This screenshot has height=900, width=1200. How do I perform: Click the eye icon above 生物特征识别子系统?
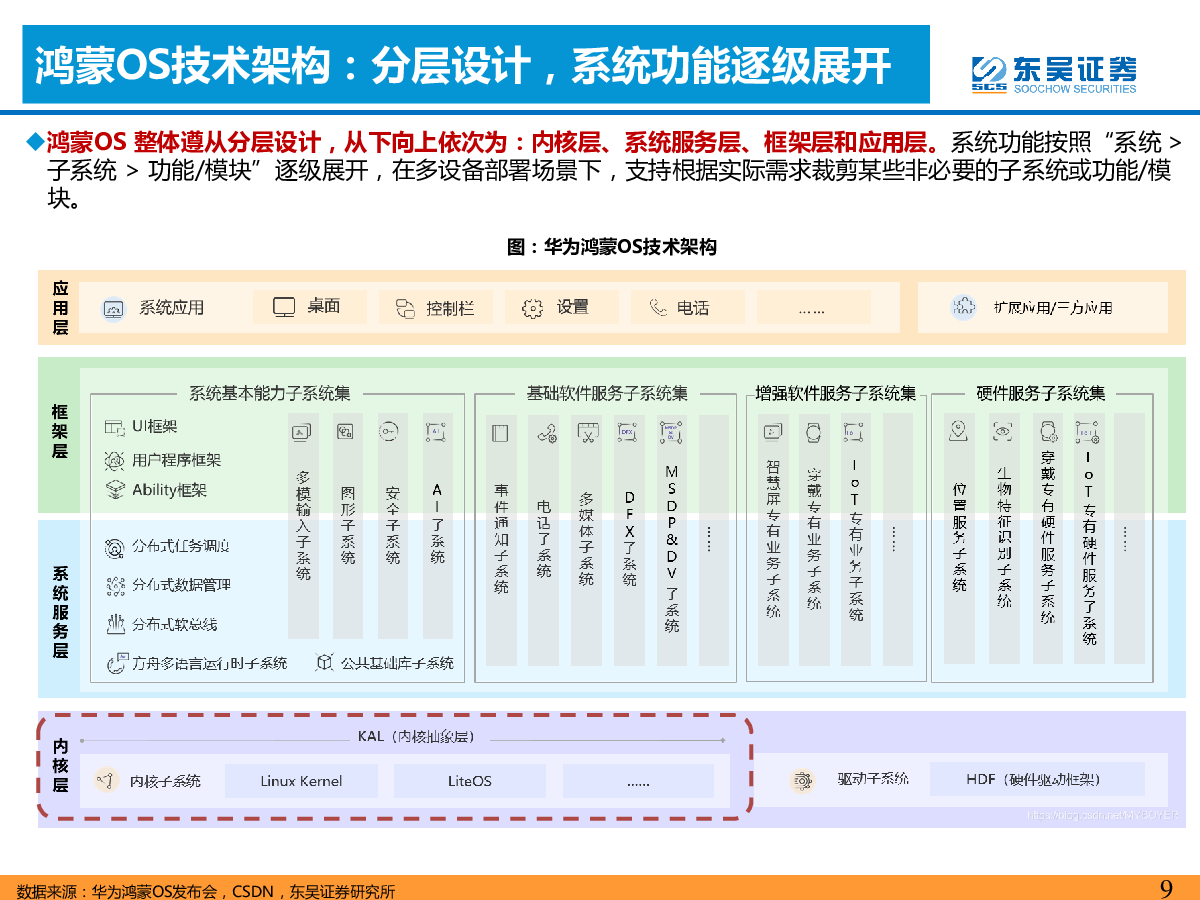(1003, 432)
